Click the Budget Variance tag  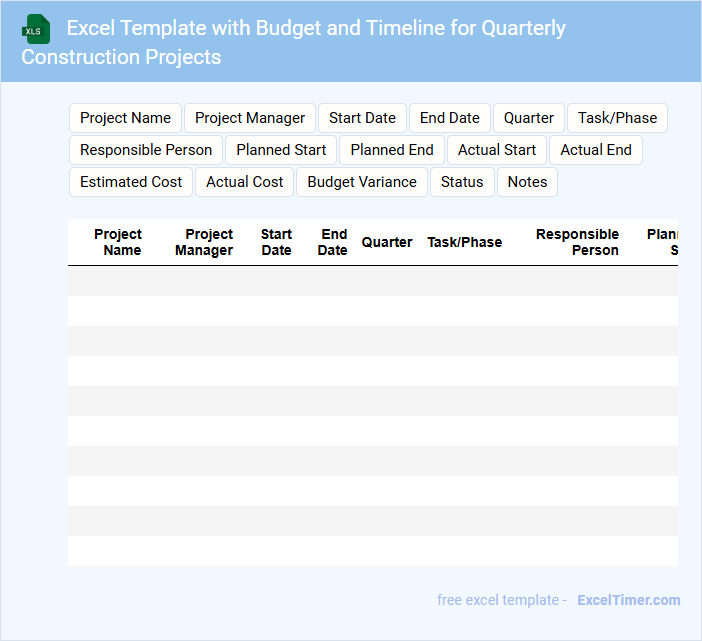362,182
